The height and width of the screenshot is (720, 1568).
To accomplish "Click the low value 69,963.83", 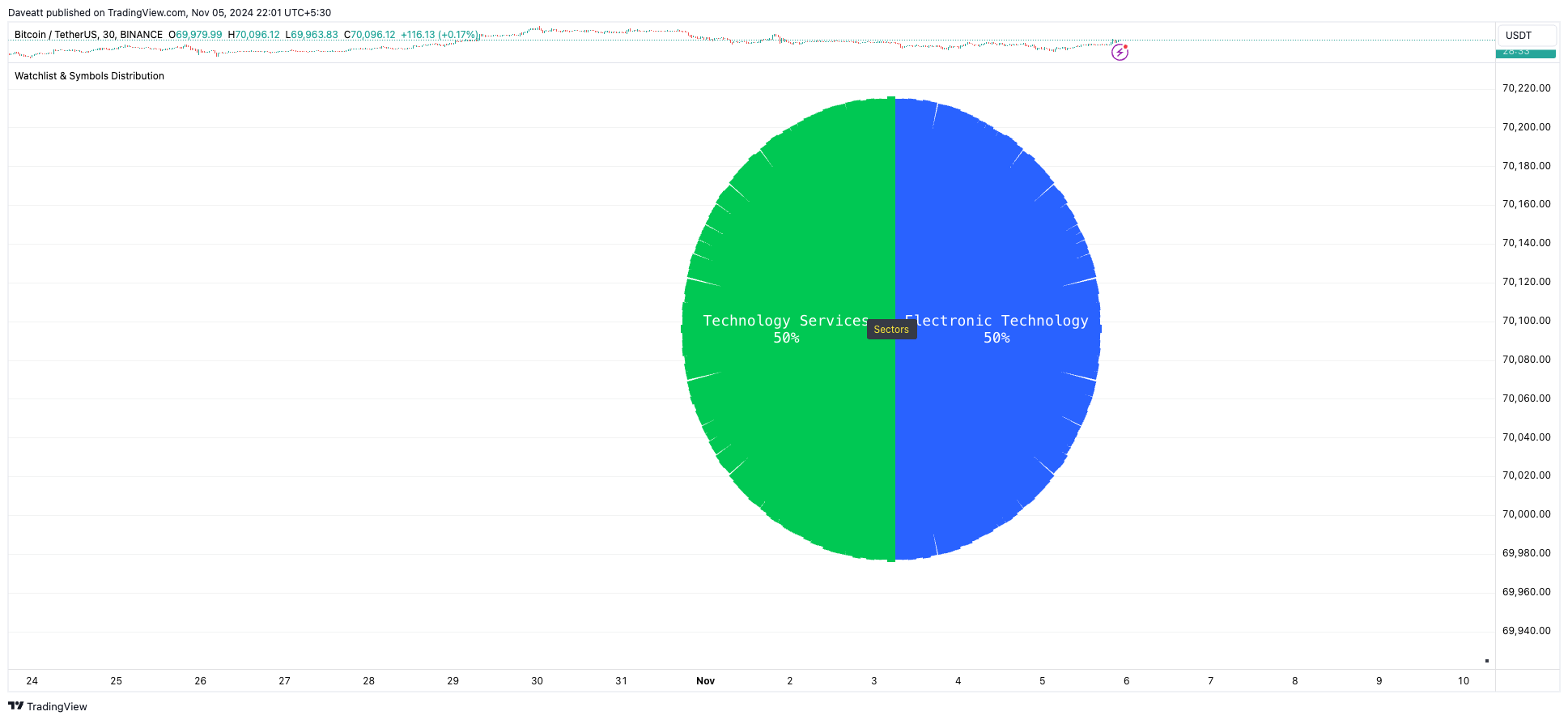I will [x=314, y=35].
